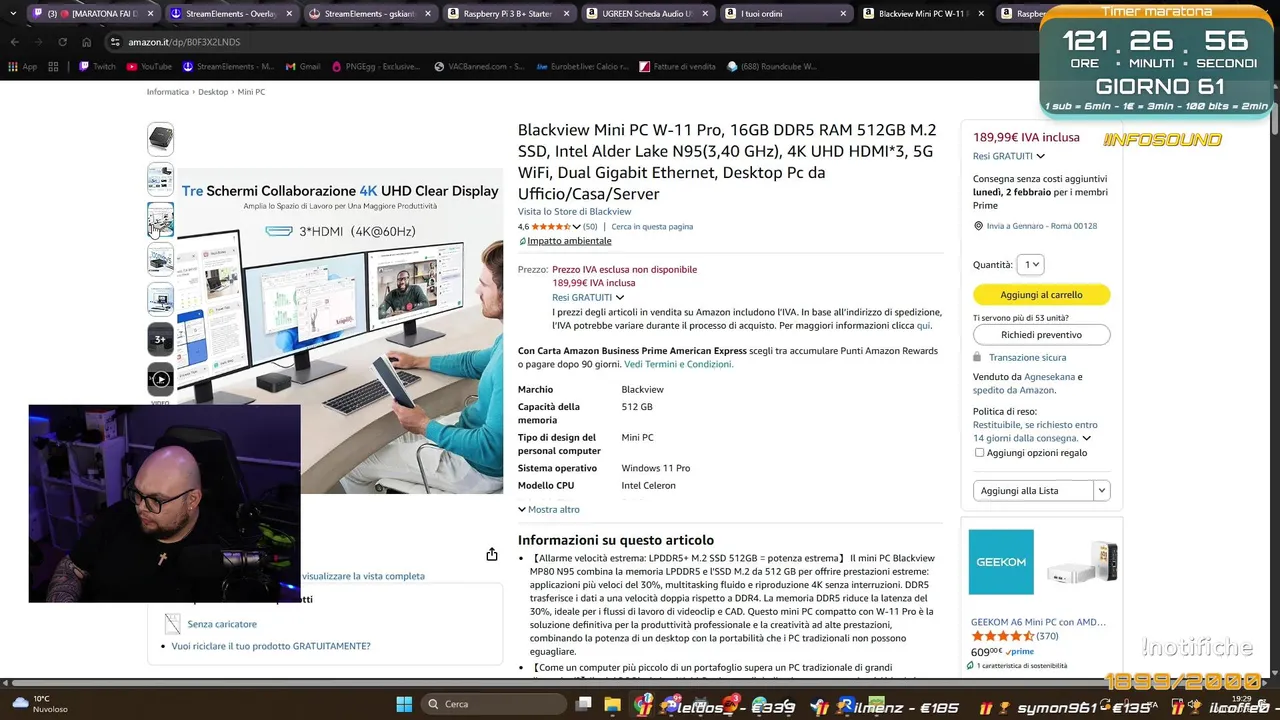This screenshot has width=1280, height=720.
Task: Open the Gmail bookmark
Action: [302, 67]
